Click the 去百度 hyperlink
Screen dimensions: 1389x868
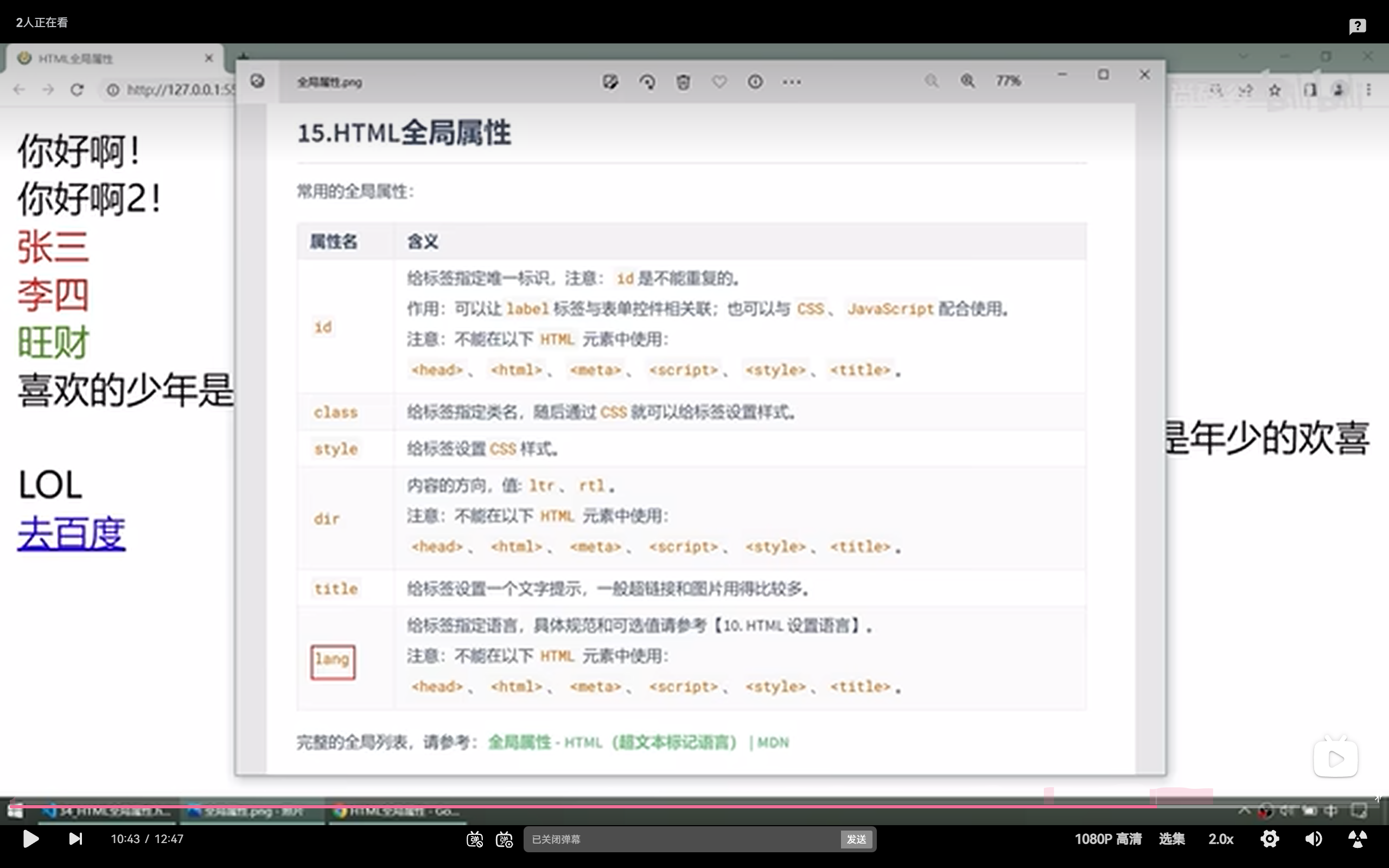[x=71, y=533]
